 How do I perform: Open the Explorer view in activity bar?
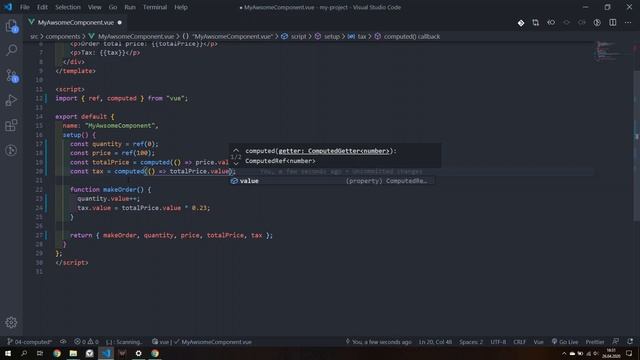11,26
